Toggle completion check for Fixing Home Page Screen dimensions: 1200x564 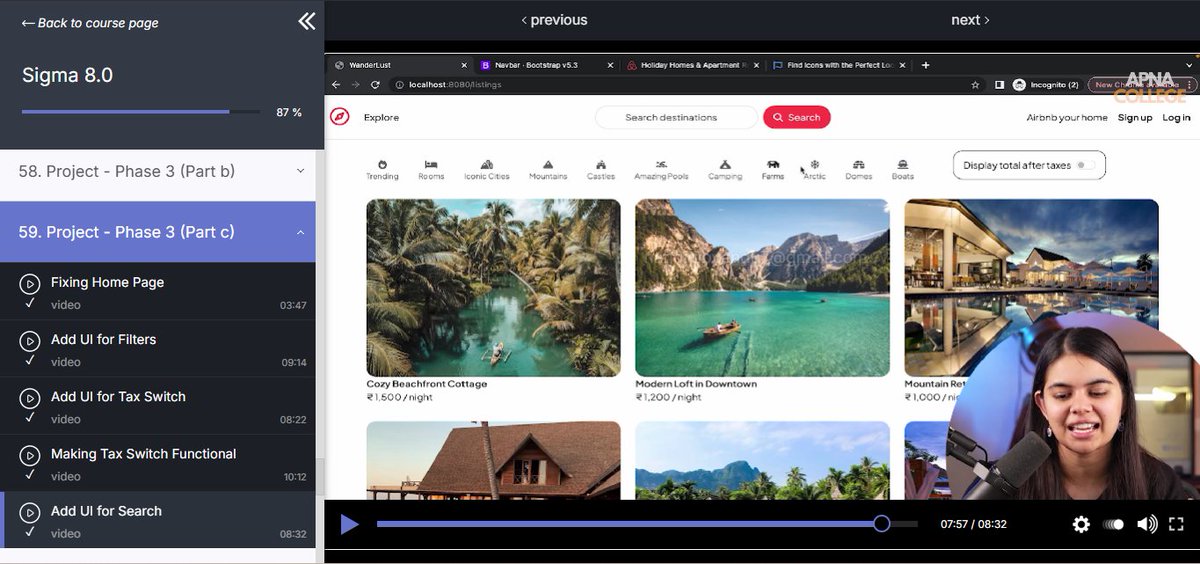click(x=30, y=302)
